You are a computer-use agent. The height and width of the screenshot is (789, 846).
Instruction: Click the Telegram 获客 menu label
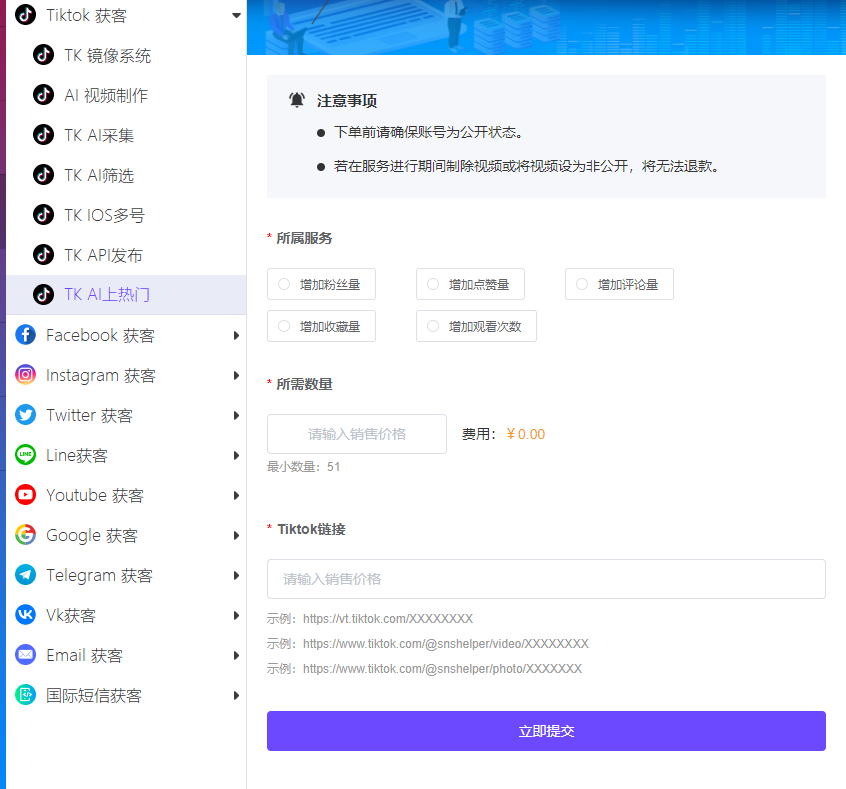(x=99, y=575)
